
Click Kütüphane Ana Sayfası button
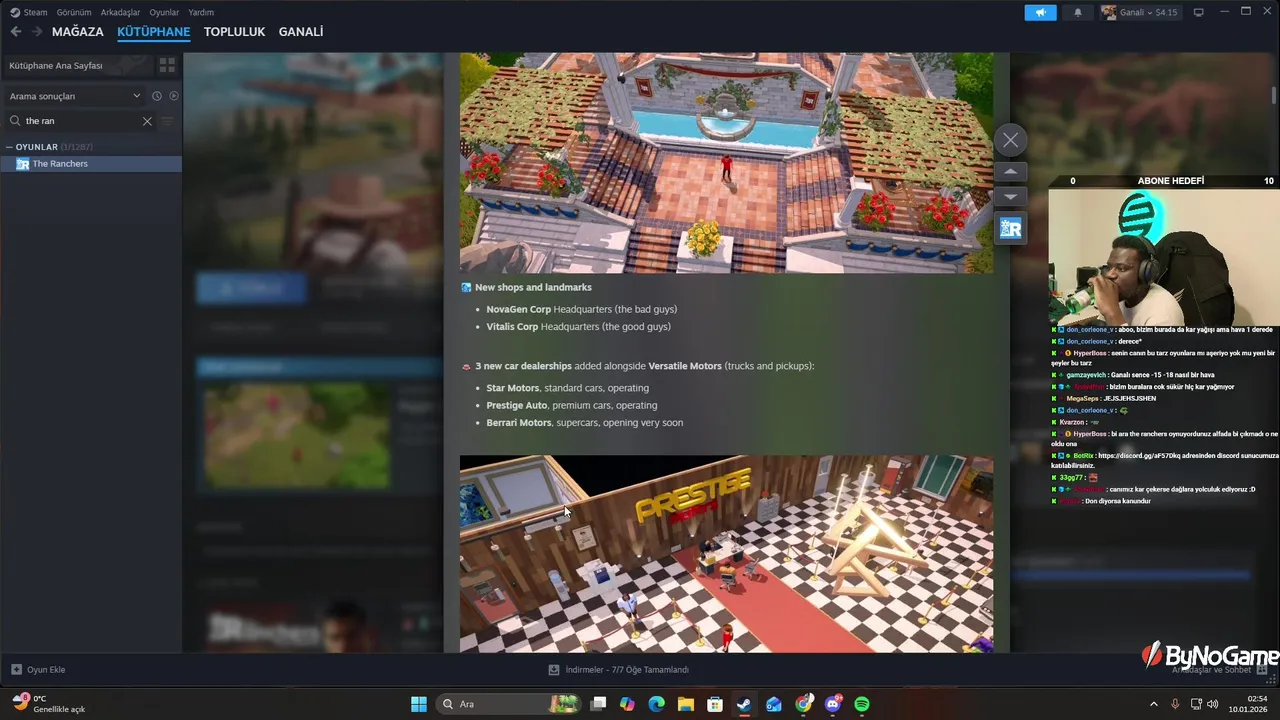pyautogui.click(x=78, y=65)
